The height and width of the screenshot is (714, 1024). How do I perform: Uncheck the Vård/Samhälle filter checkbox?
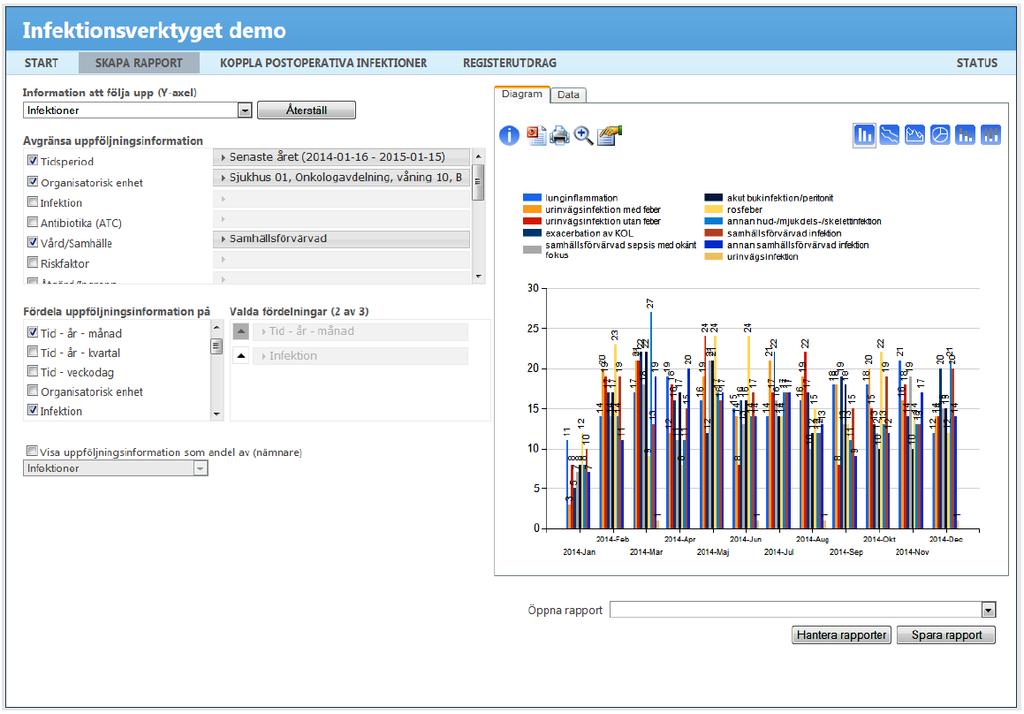[x=33, y=242]
